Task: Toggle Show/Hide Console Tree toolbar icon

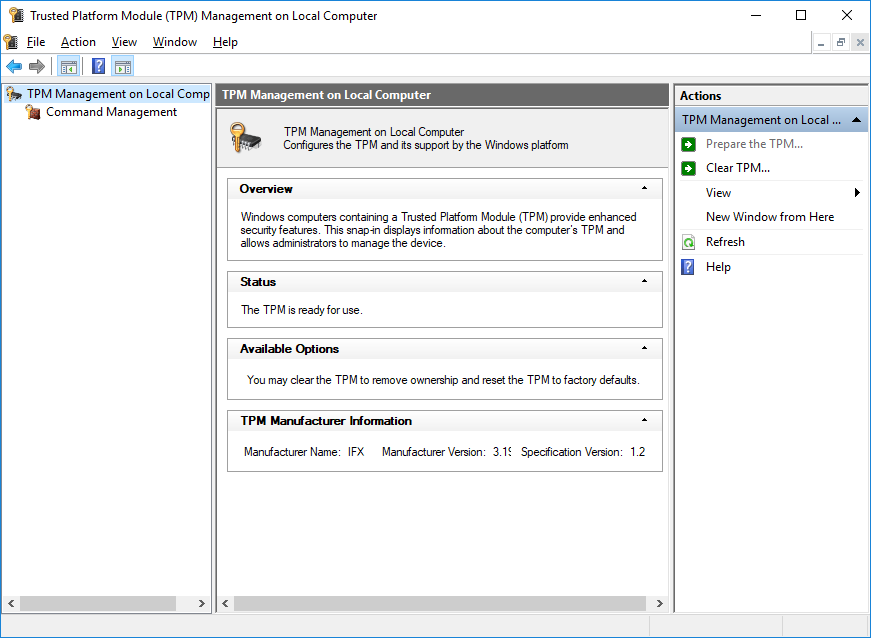Action: [x=69, y=67]
